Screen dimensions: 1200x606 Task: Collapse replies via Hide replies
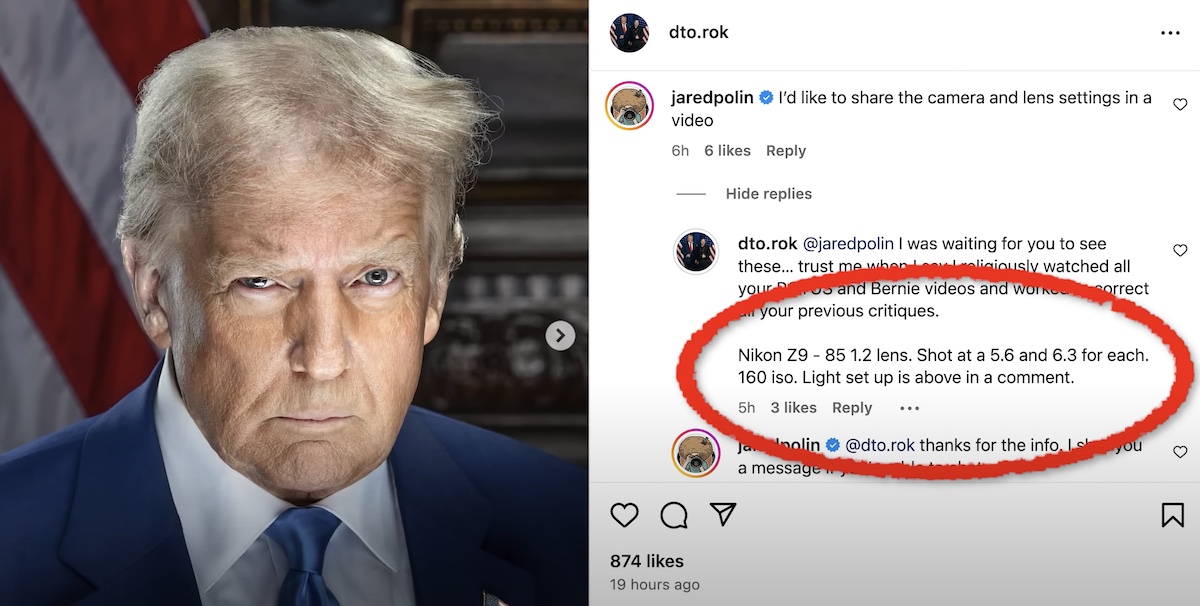[x=768, y=193]
